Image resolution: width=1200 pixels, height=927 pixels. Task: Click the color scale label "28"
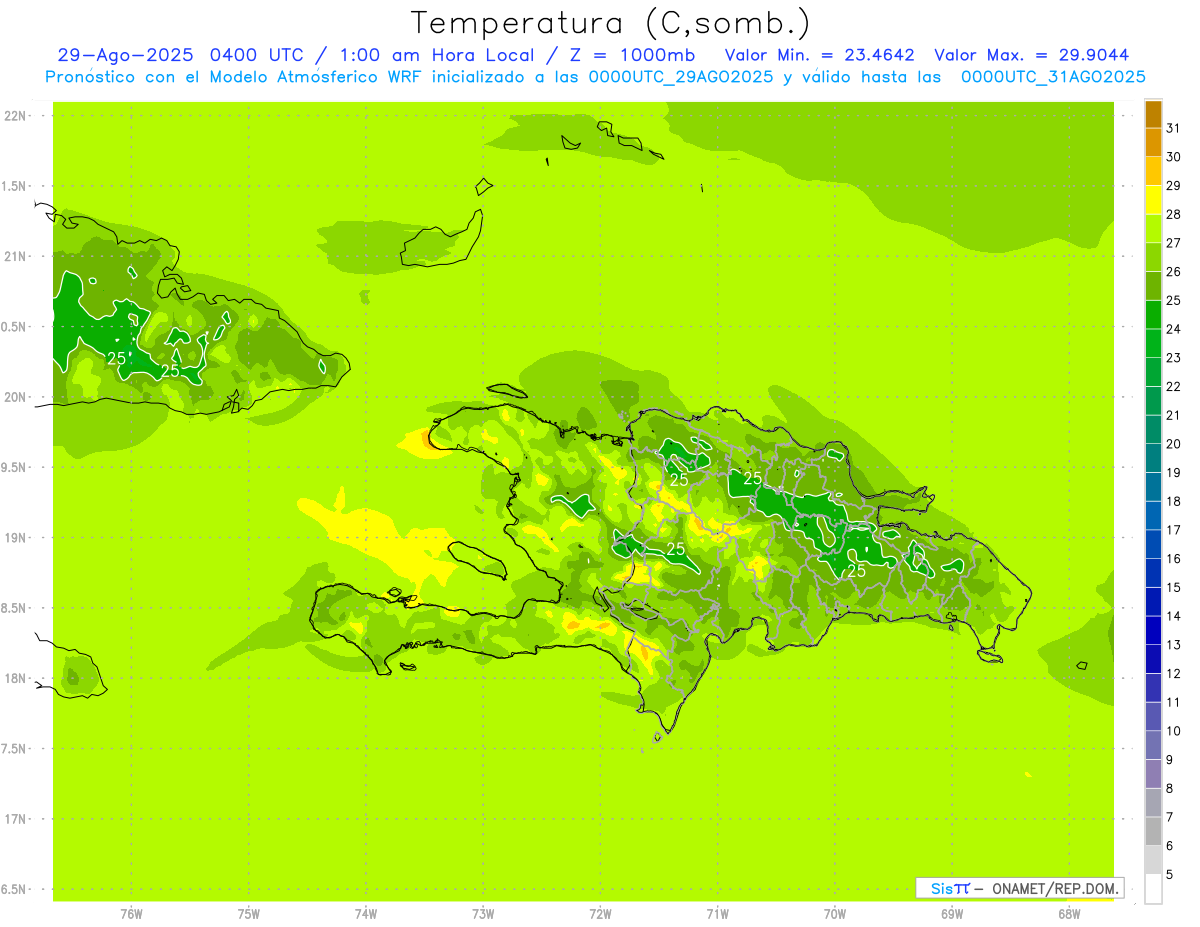point(1173,214)
